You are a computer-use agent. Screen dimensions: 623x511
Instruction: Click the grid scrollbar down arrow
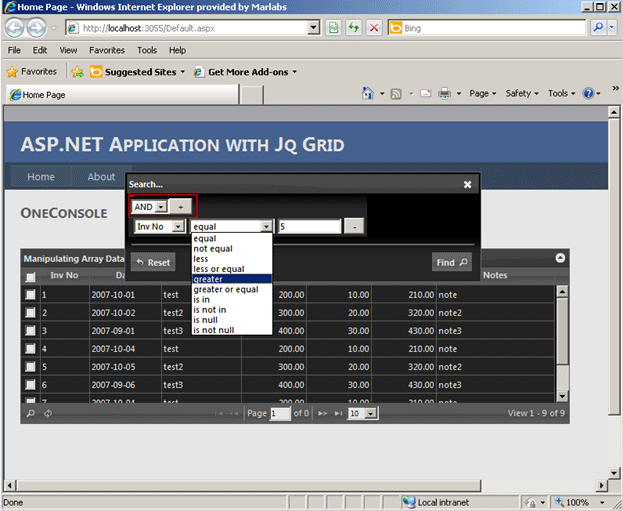pos(562,396)
